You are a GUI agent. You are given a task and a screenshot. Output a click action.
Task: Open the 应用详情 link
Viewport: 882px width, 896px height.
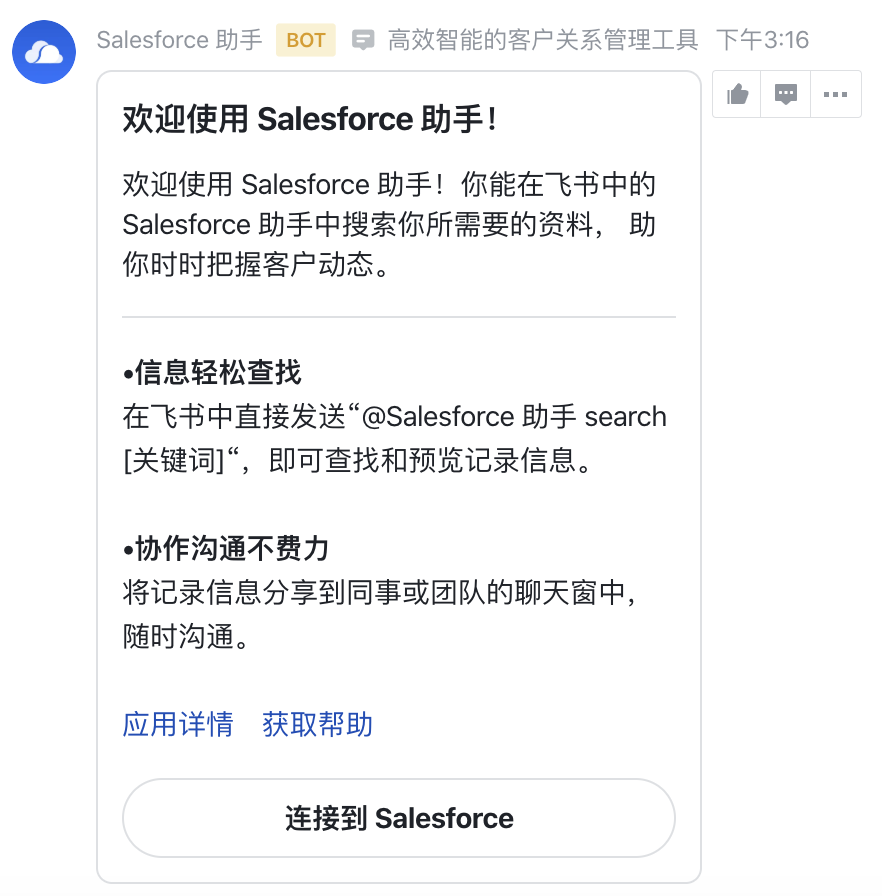point(178,725)
